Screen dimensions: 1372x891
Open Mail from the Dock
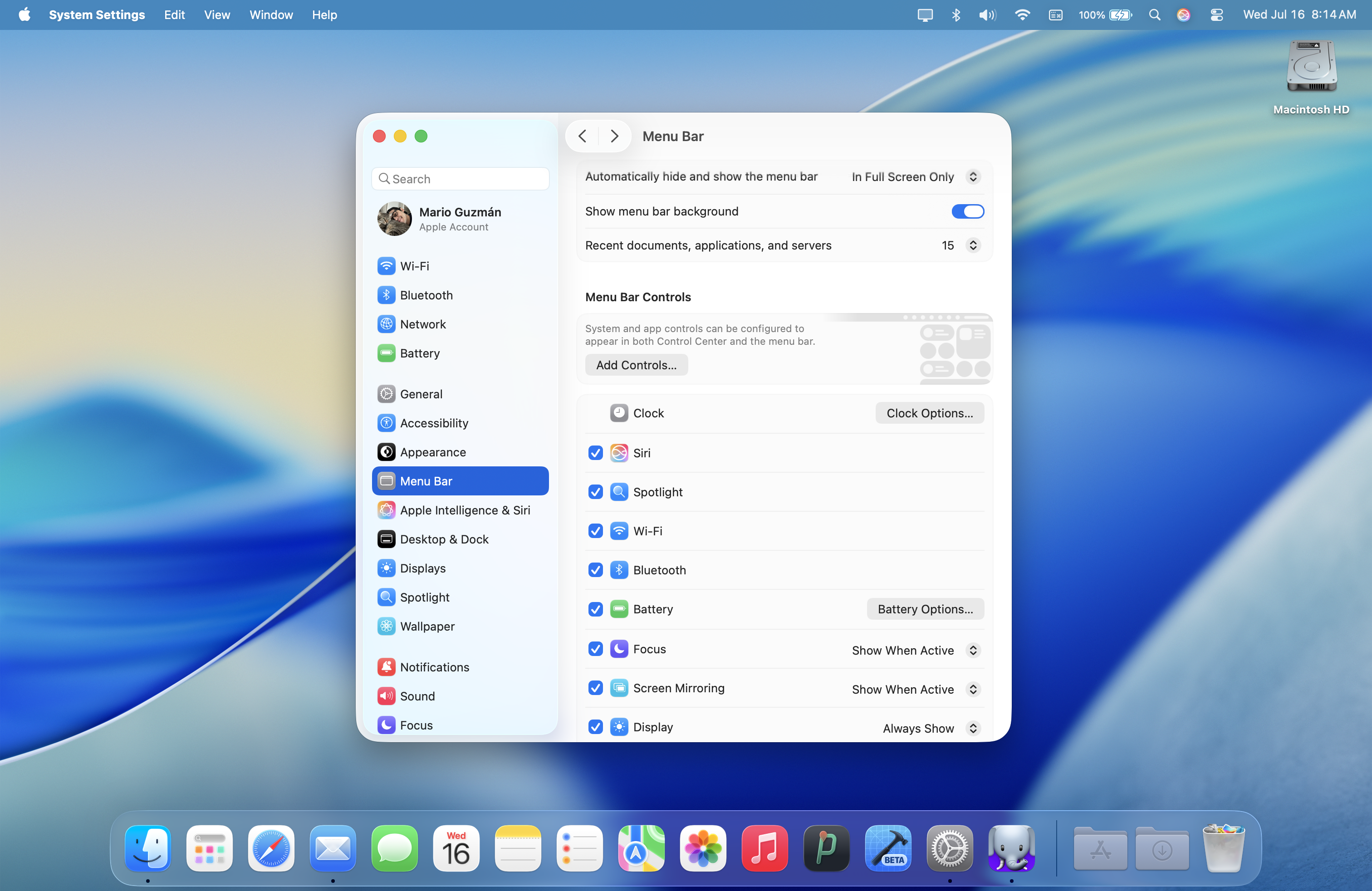click(333, 848)
